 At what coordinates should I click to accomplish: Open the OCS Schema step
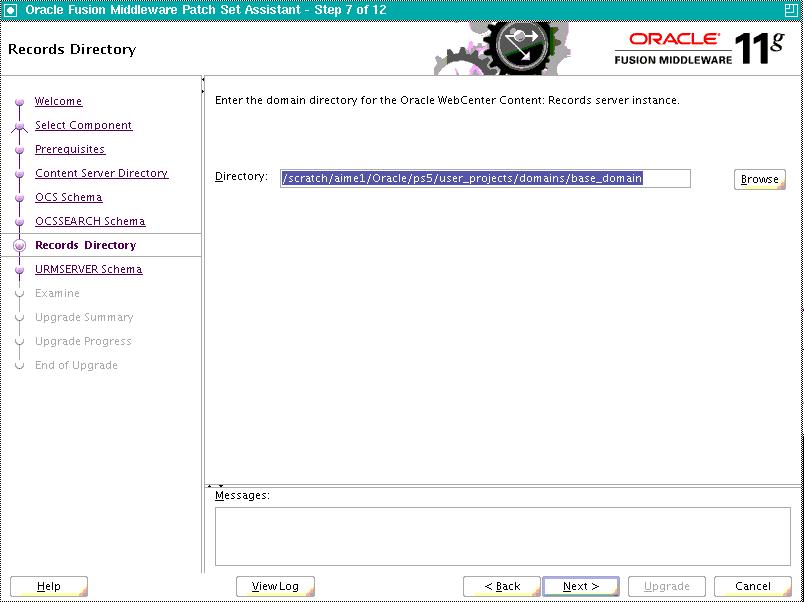(x=69, y=197)
